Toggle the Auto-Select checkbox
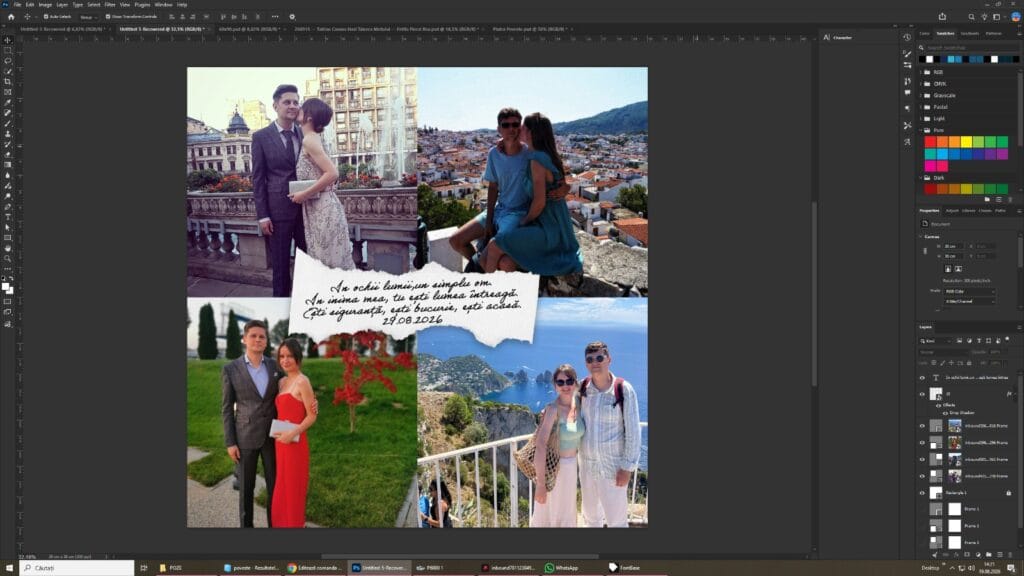 pyautogui.click(x=46, y=17)
